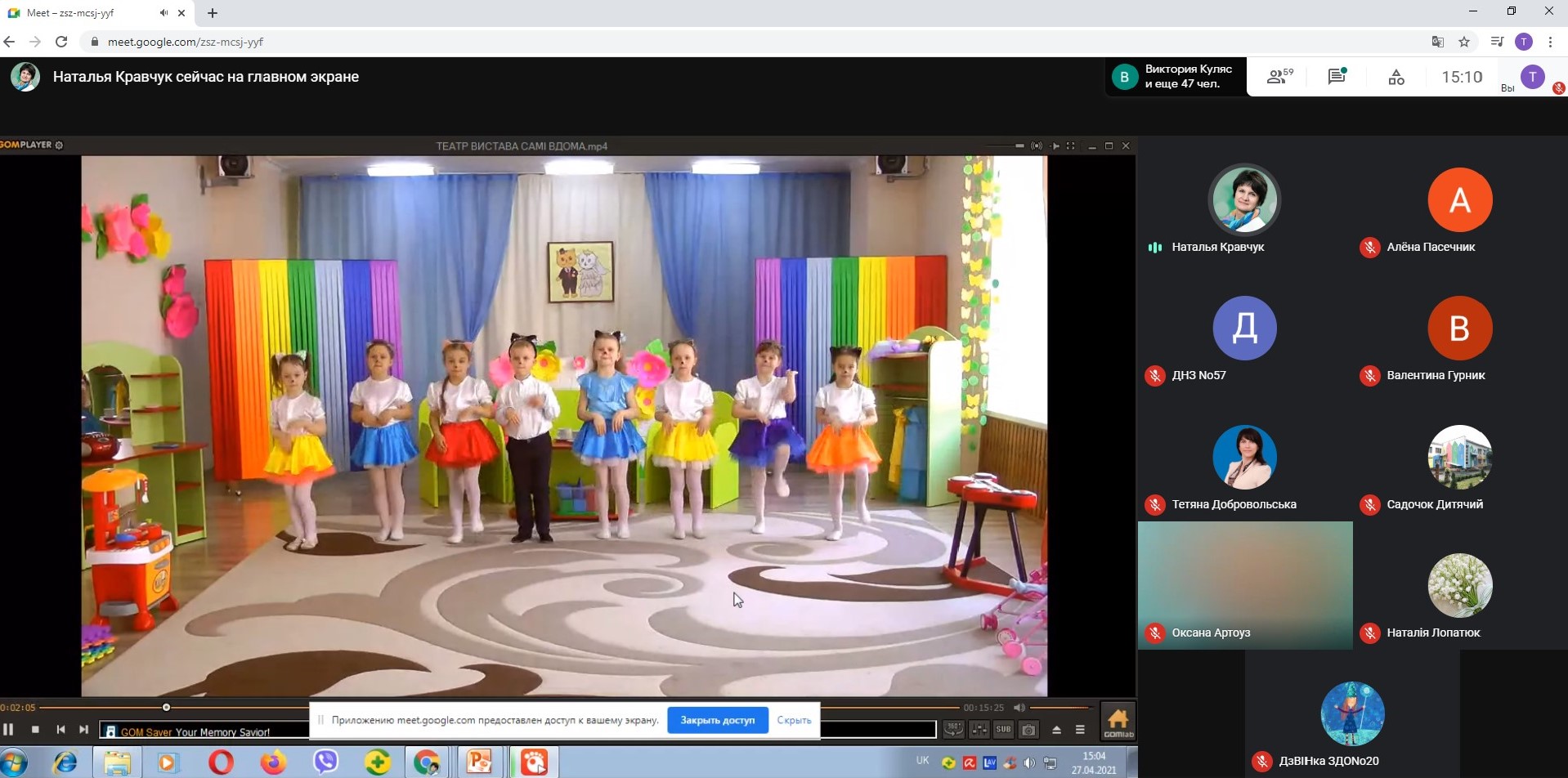The image size is (1568, 778).
Task: Open the Meet chat panel
Action: coord(1337,77)
